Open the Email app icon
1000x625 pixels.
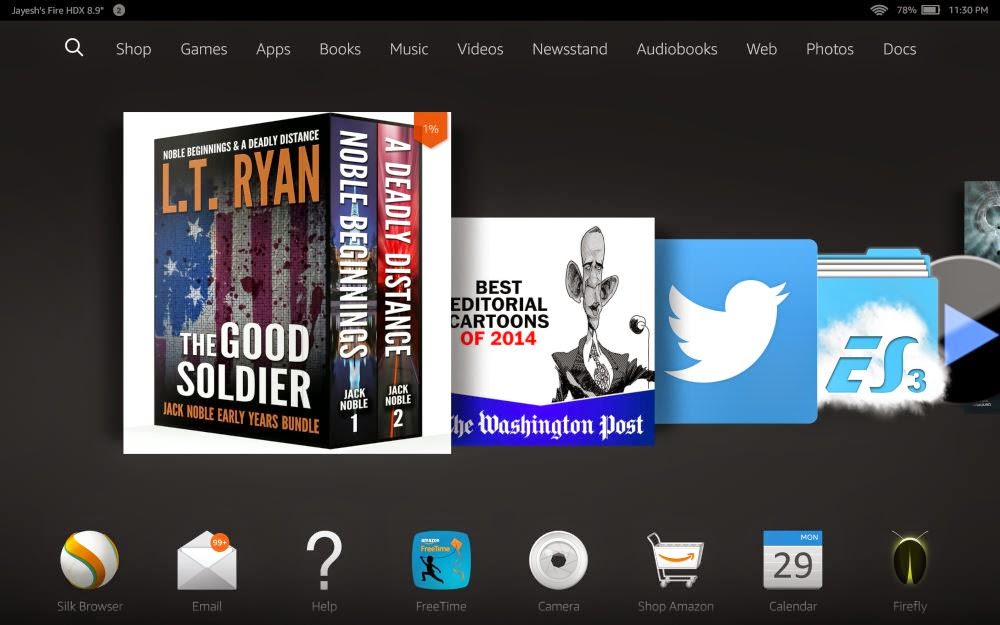207,561
